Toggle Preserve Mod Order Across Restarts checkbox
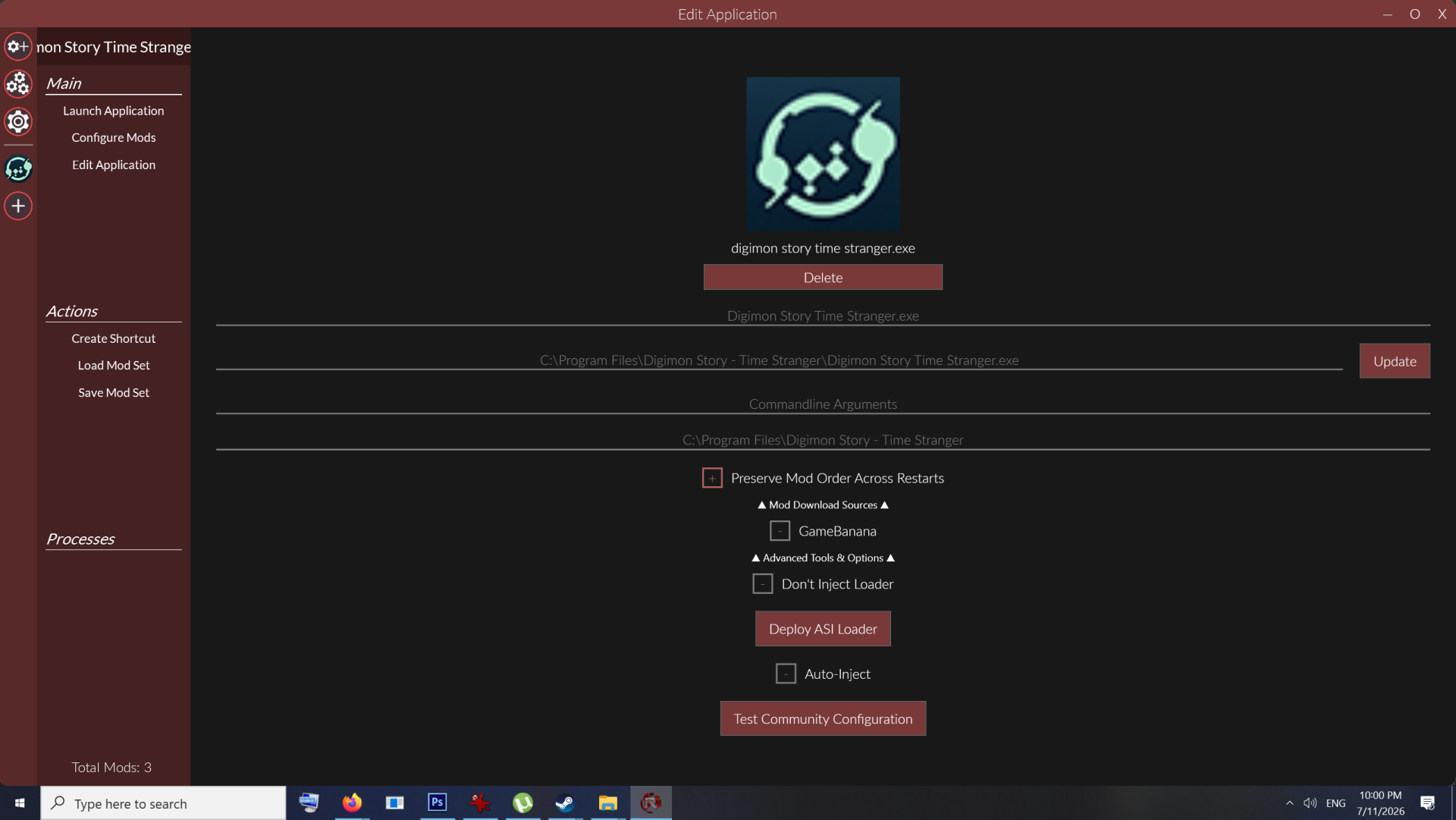 click(x=712, y=478)
